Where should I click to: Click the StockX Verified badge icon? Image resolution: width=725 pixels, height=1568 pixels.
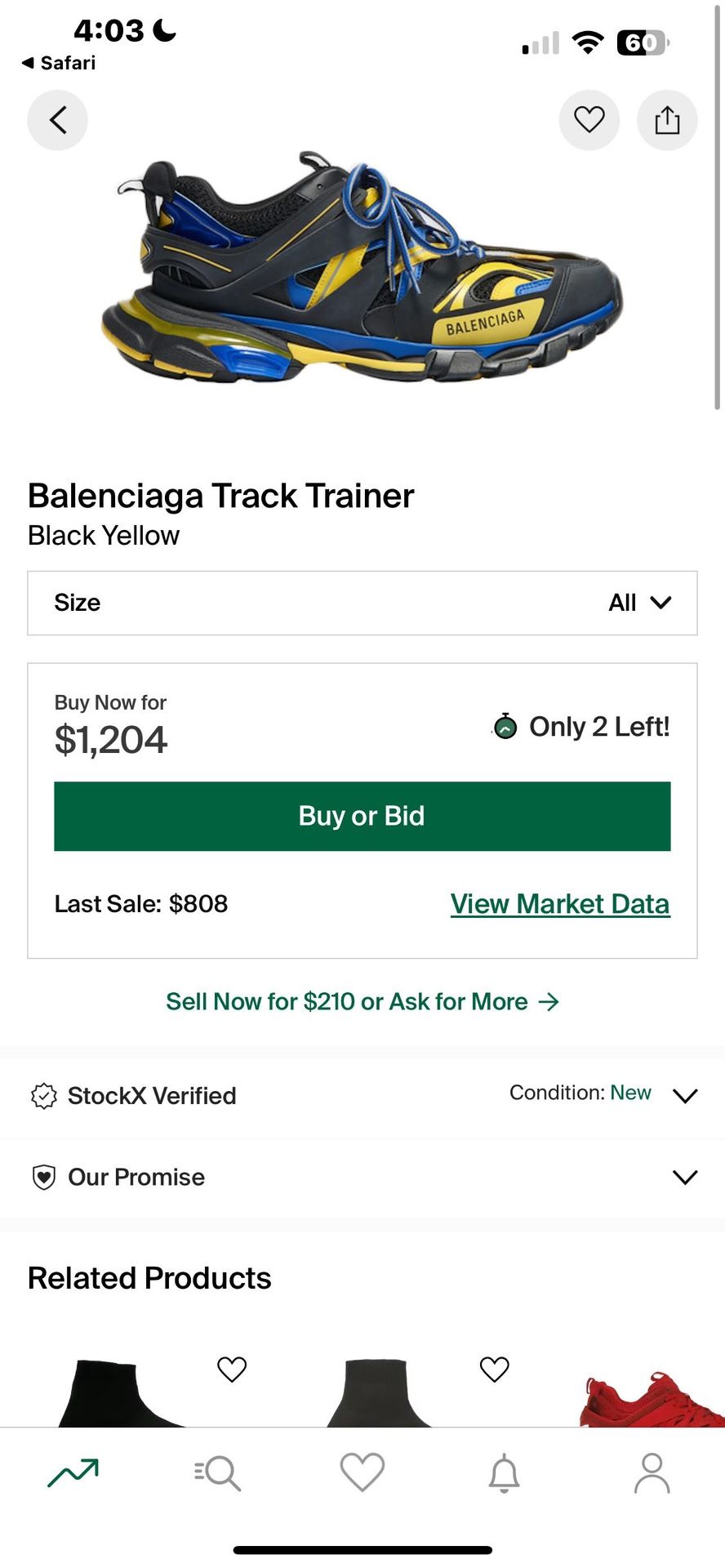click(x=43, y=1096)
